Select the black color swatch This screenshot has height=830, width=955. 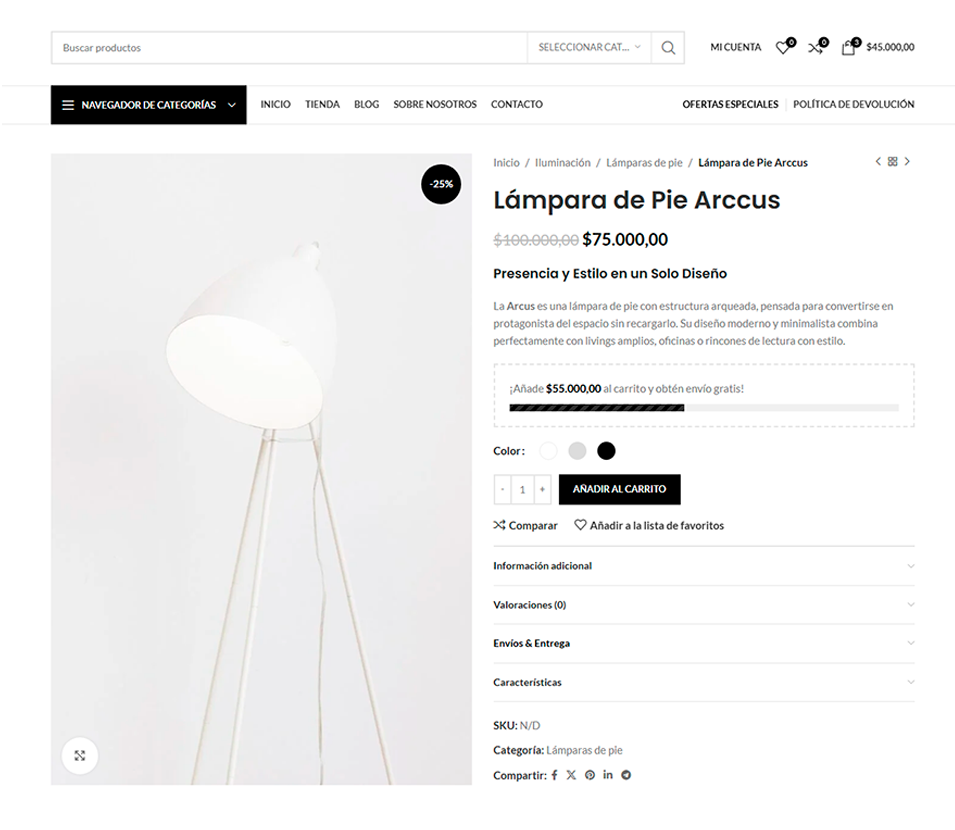tap(606, 451)
